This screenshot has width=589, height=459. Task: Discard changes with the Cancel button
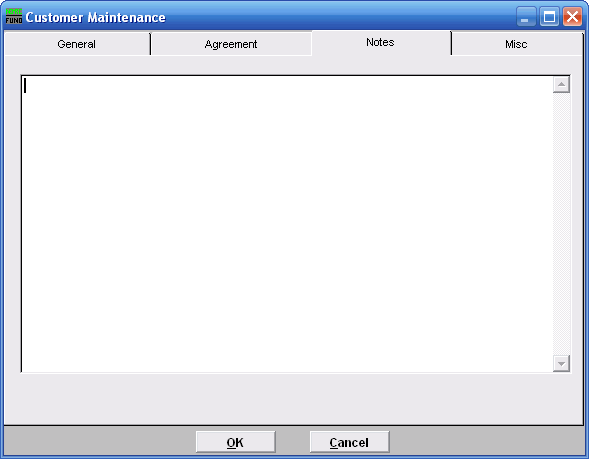coord(349,442)
